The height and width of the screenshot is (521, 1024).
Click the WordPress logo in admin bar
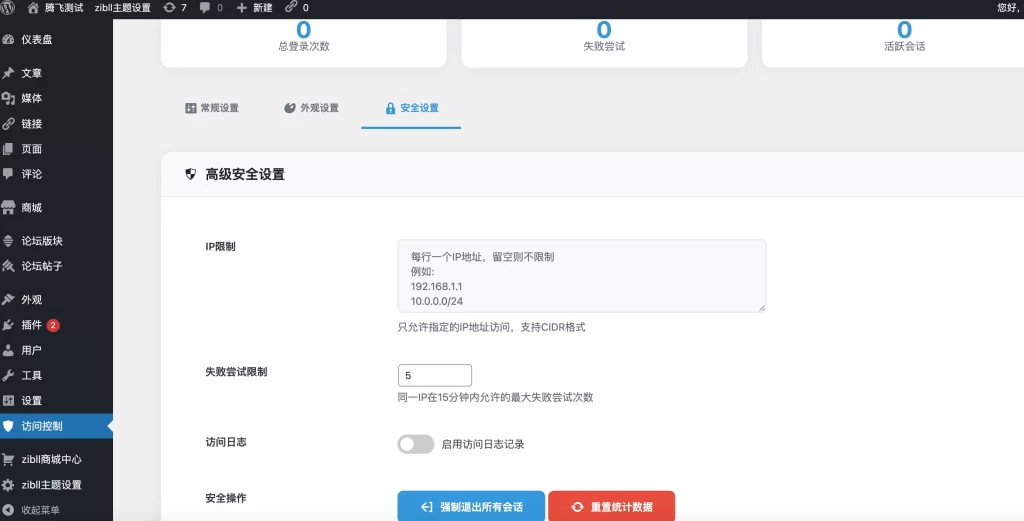point(9,7)
